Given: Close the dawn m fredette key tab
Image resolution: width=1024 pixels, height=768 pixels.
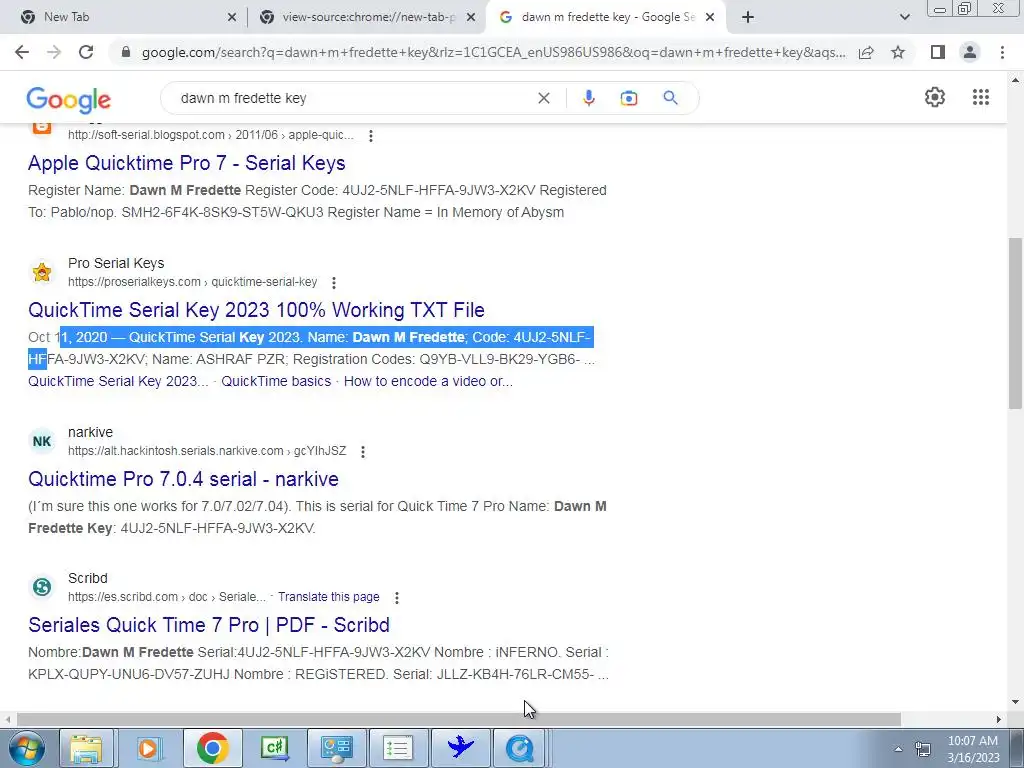Looking at the screenshot, I should coord(710,18).
